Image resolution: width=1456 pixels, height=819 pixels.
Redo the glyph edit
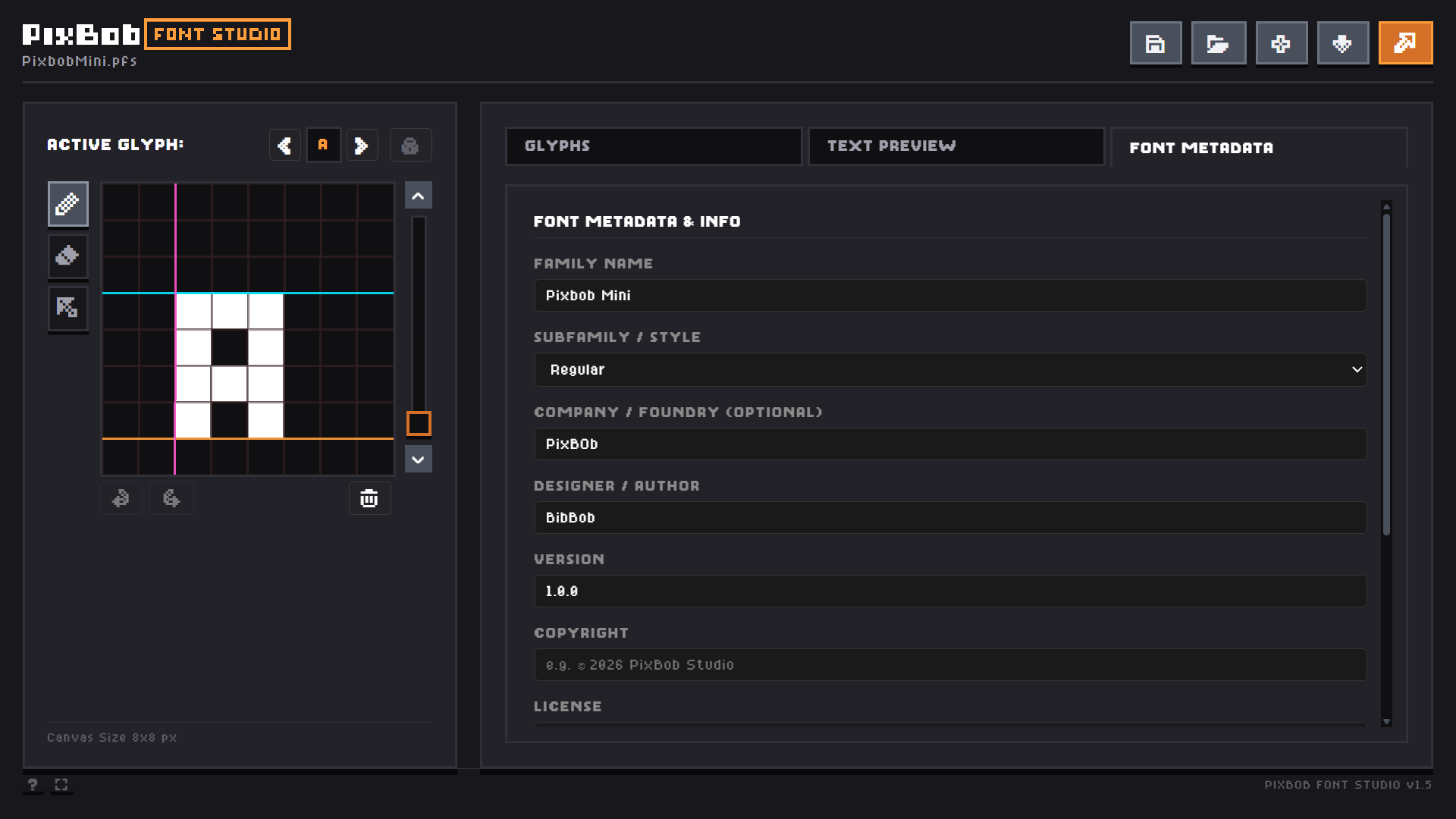[x=171, y=498]
